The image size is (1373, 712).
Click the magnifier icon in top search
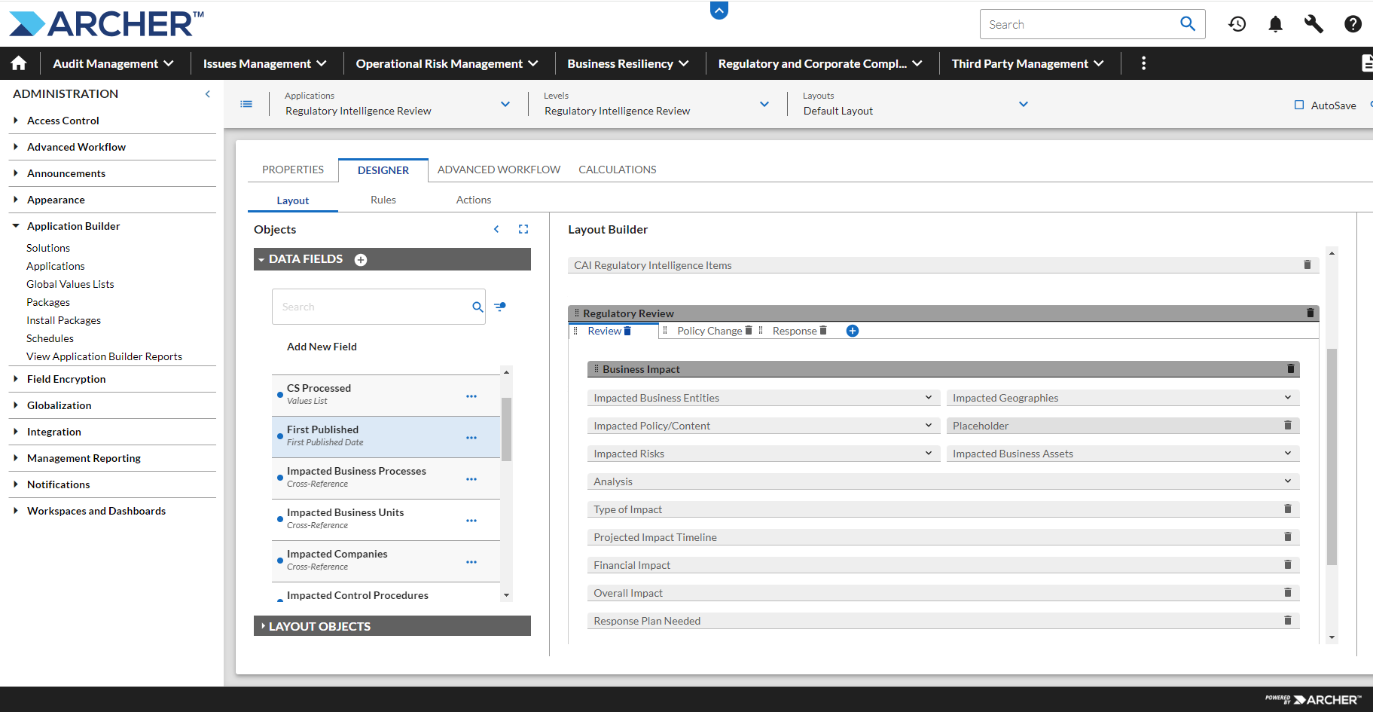[x=1188, y=24]
